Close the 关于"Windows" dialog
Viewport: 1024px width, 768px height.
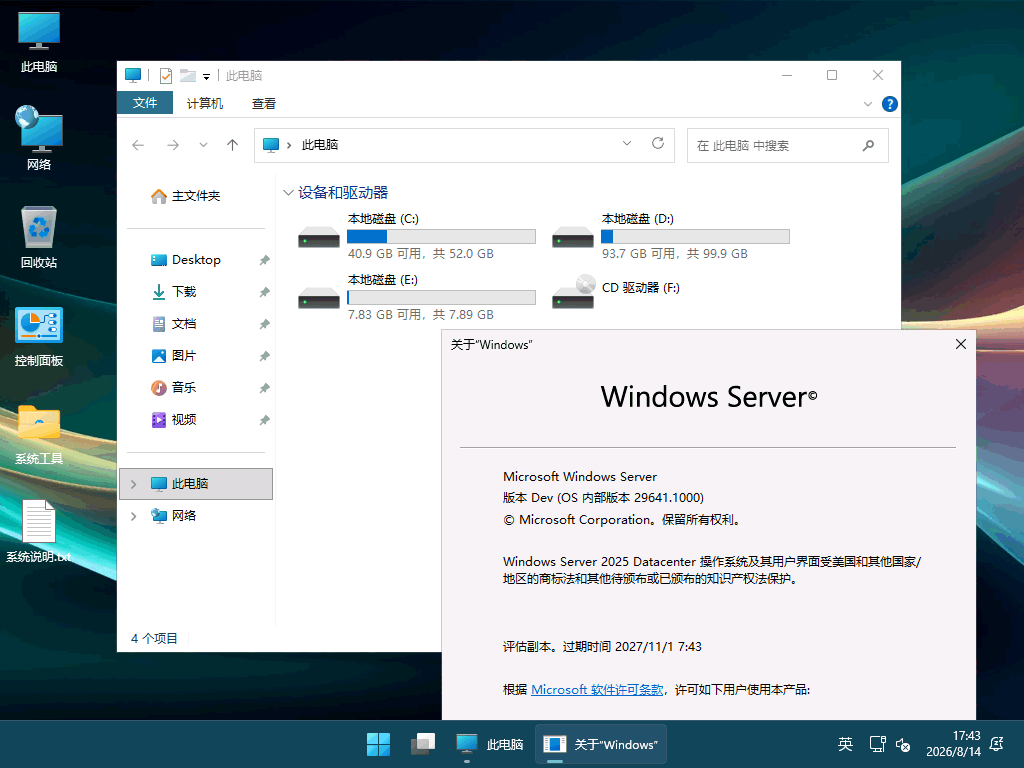click(x=961, y=344)
